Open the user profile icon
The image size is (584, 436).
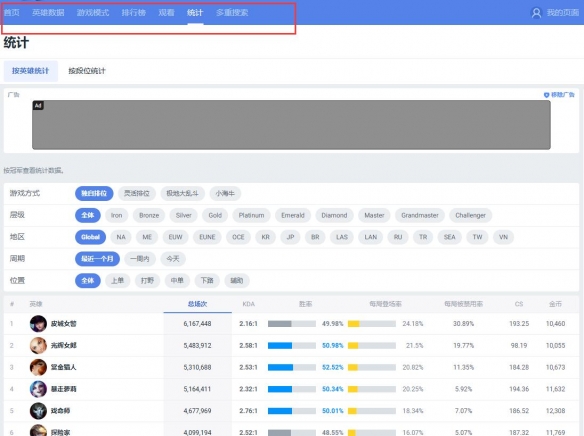tap(536, 13)
